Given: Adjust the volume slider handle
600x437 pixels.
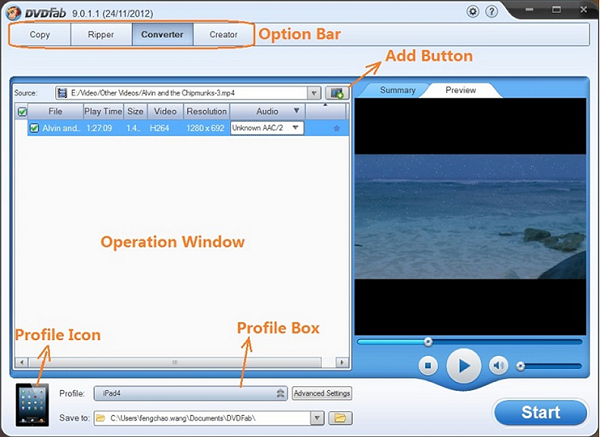Looking at the screenshot, I should 520,366.
